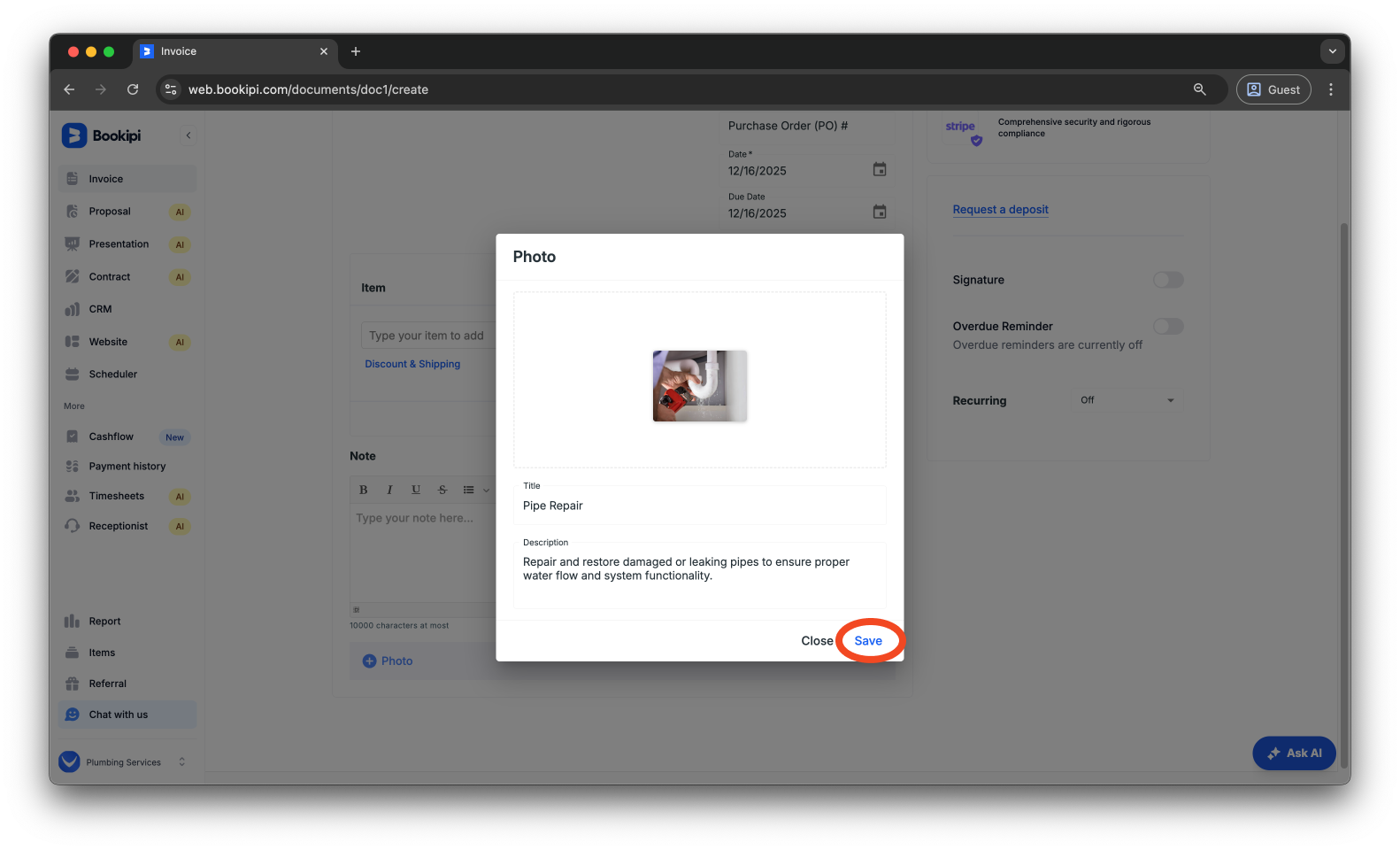Image resolution: width=1400 pixels, height=850 pixels.
Task: Click the browser back arrow
Action: [x=69, y=89]
